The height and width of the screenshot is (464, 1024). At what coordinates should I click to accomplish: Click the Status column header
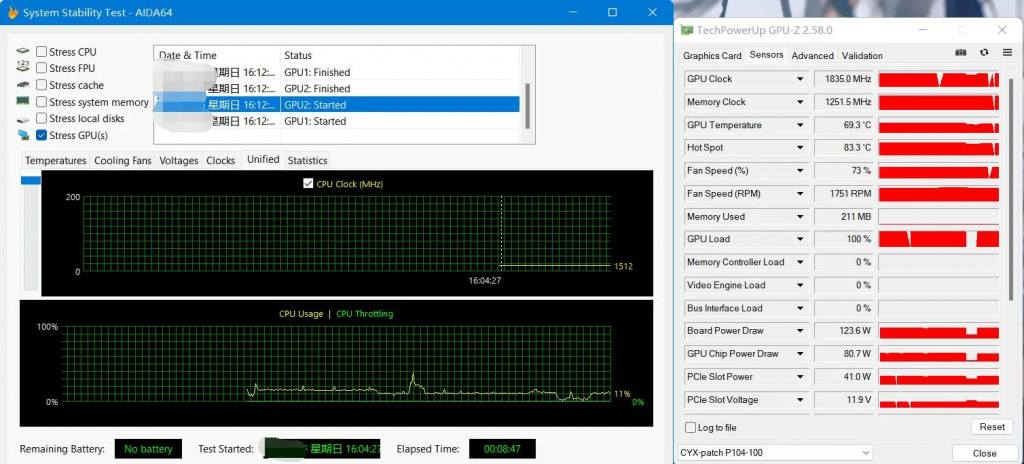(400, 55)
